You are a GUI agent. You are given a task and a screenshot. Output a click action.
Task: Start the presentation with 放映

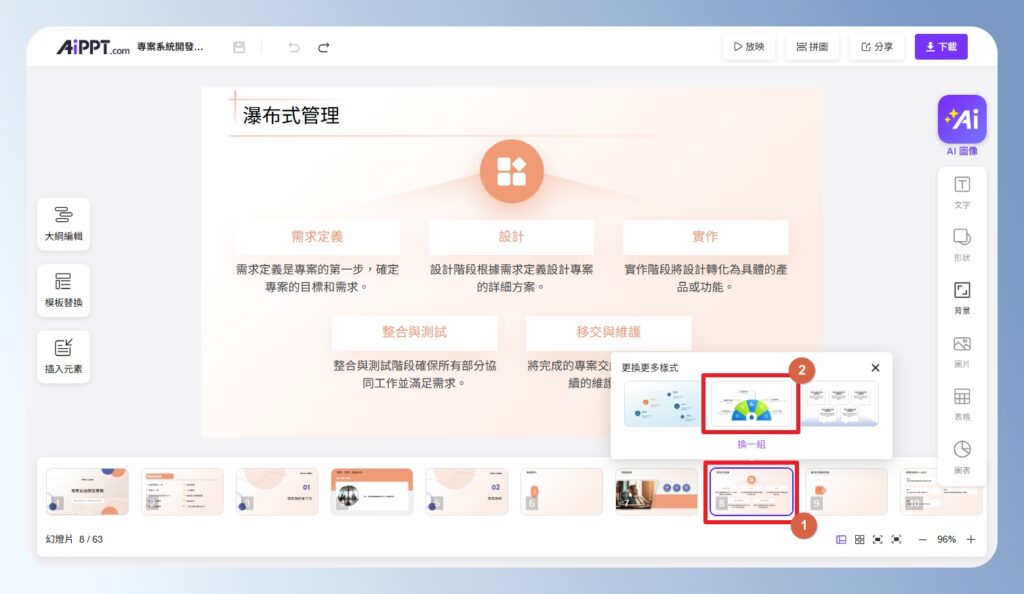[749, 46]
